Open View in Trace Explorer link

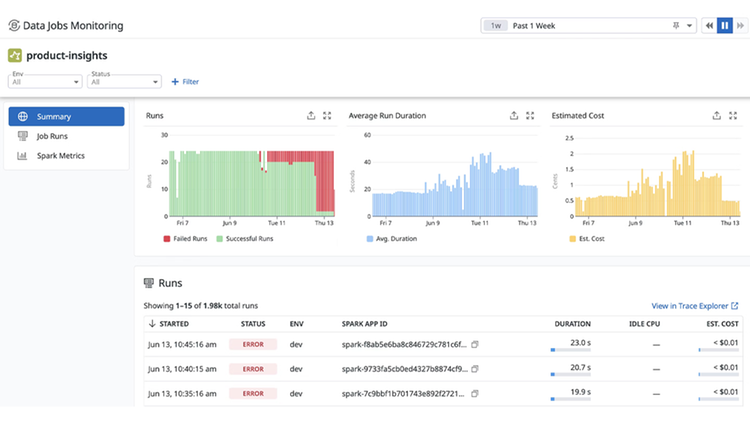(695, 306)
